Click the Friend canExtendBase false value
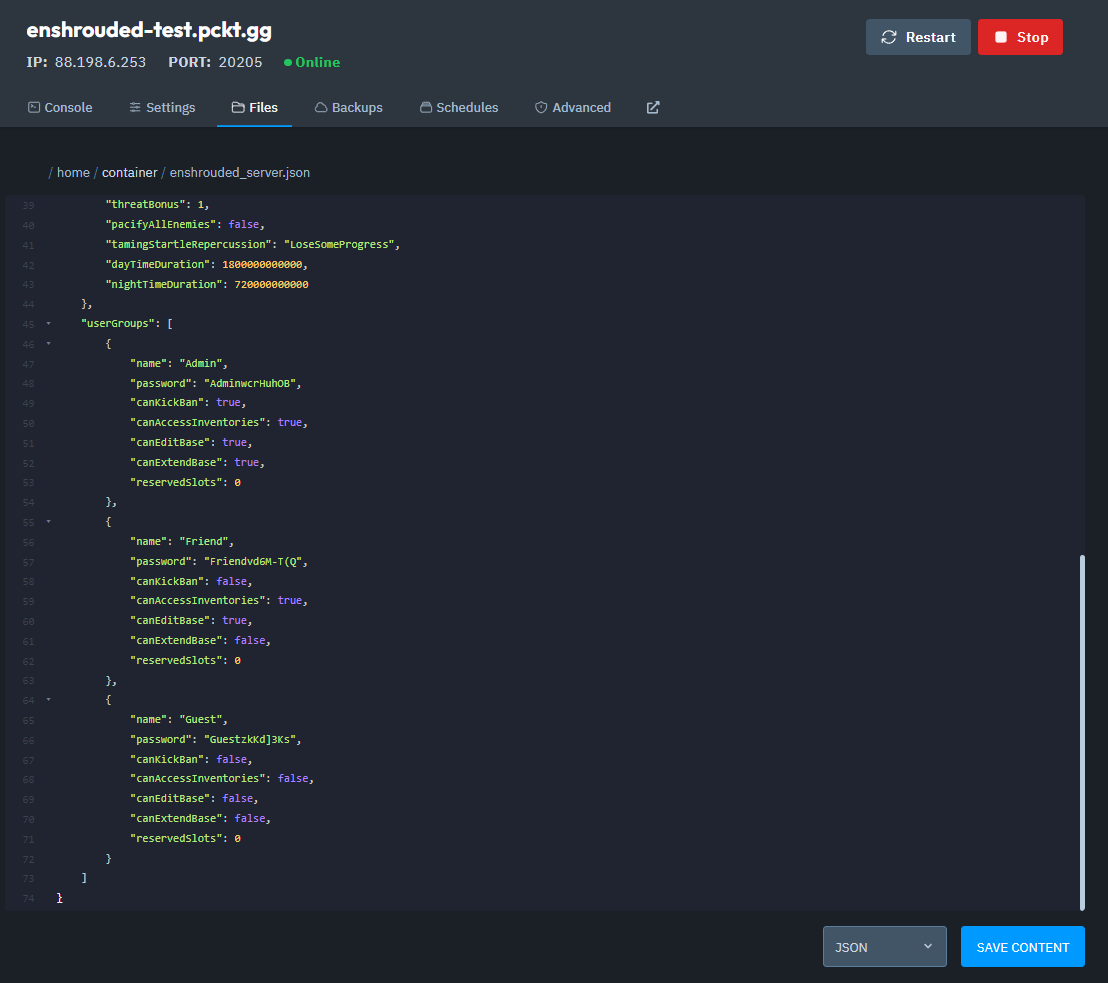1108x983 pixels. pyautogui.click(x=250, y=640)
